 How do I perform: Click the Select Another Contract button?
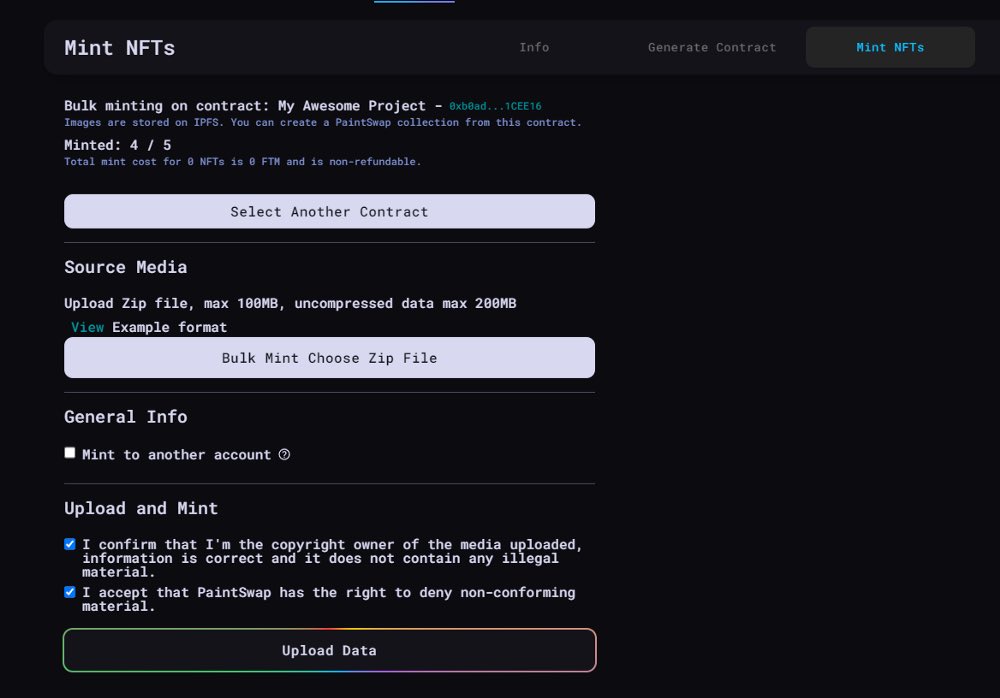[x=329, y=211]
